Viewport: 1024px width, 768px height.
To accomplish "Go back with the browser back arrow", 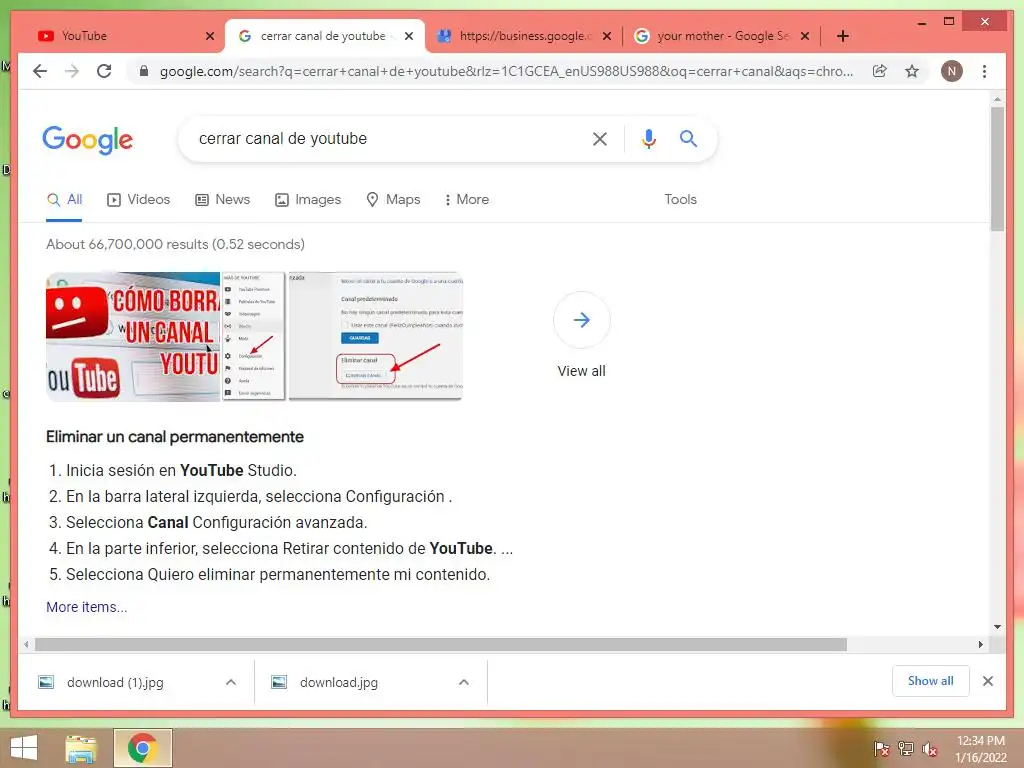I will [x=40, y=71].
